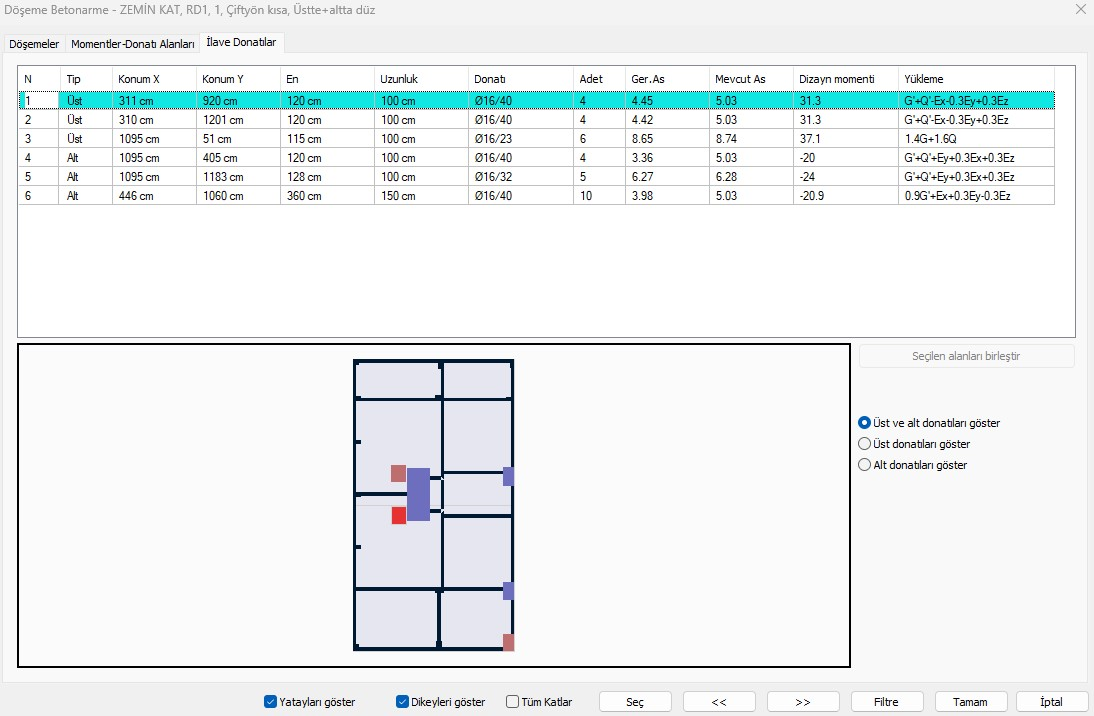Viewport: 1094px width, 716px height.
Task: Cancel with the İptal button
Action: click(x=1052, y=702)
